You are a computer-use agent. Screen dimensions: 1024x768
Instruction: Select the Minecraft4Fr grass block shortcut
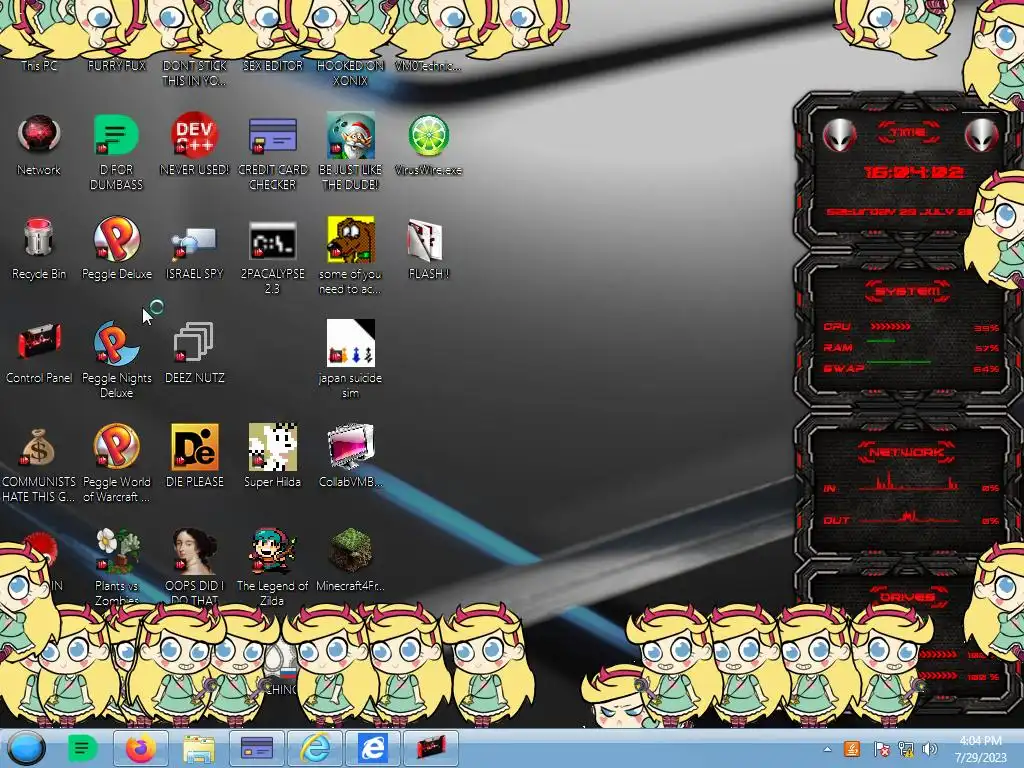[350, 560]
